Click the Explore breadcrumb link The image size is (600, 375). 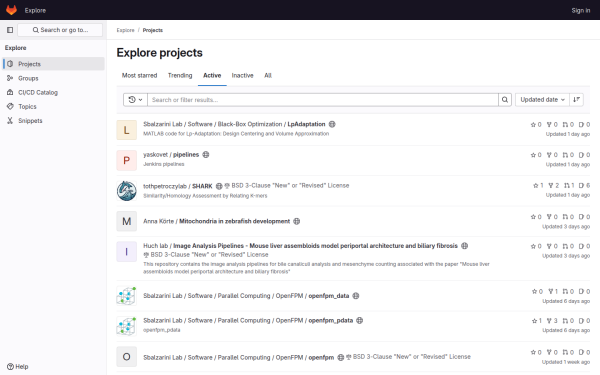click(126, 30)
